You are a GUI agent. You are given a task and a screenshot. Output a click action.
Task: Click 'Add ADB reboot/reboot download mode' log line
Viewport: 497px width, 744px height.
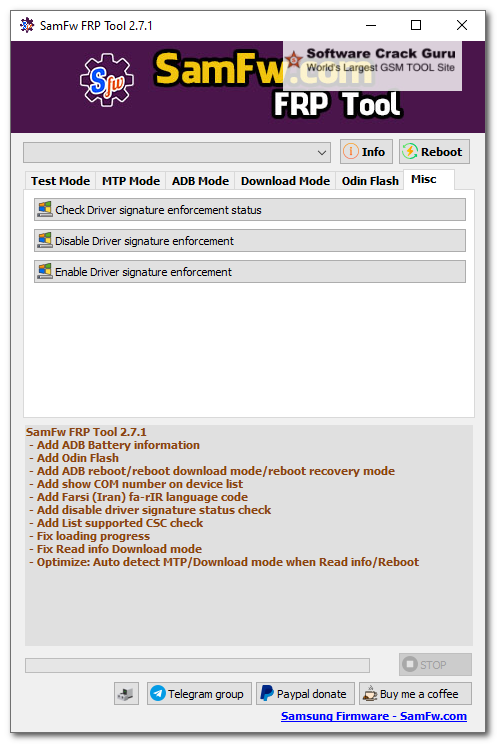pyautogui.click(x=212, y=471)
